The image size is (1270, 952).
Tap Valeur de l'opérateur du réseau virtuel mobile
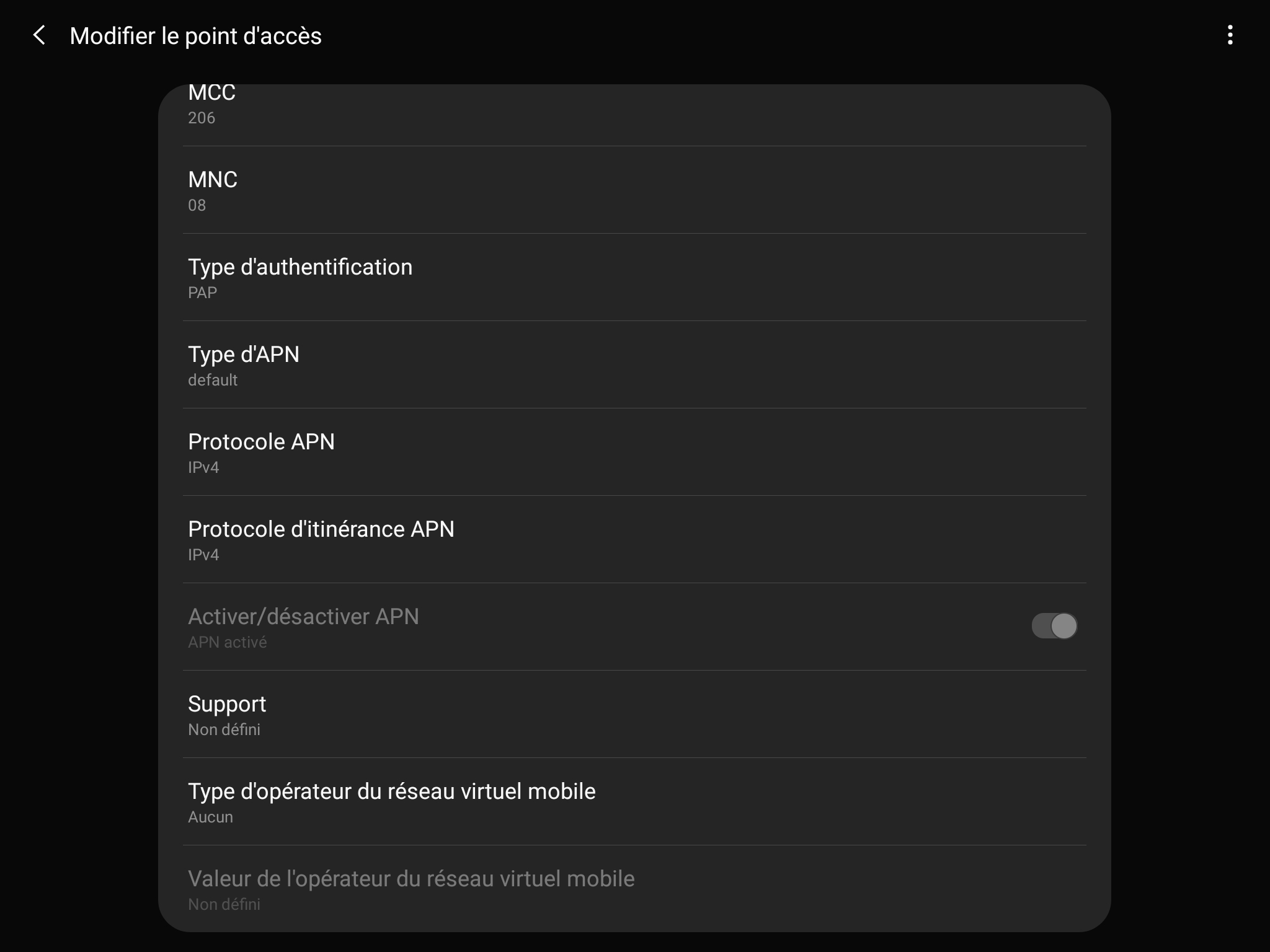pyautogui.click(x=634, y=889)
